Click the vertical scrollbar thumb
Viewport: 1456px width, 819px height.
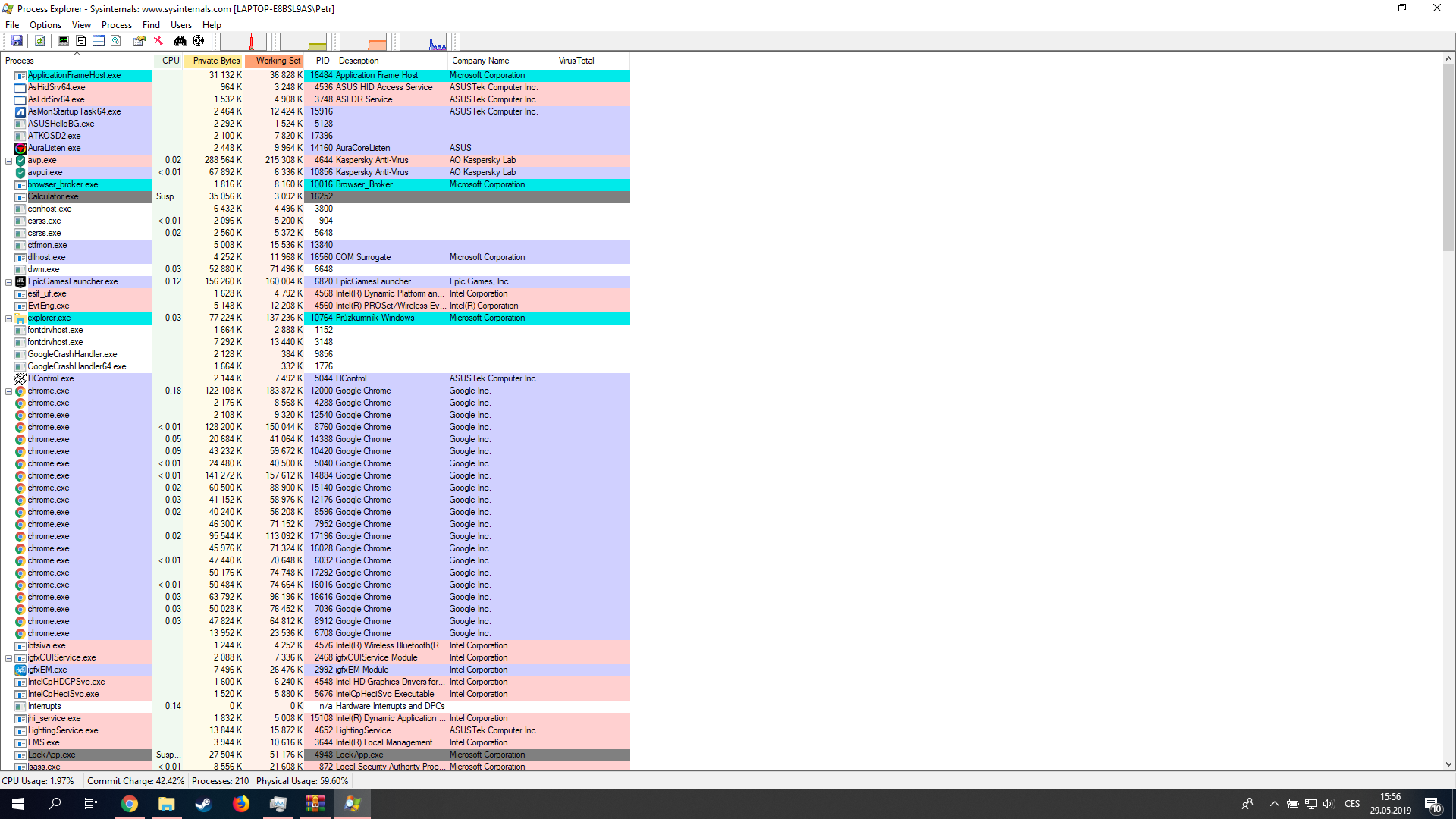(x=1448, y=158)
